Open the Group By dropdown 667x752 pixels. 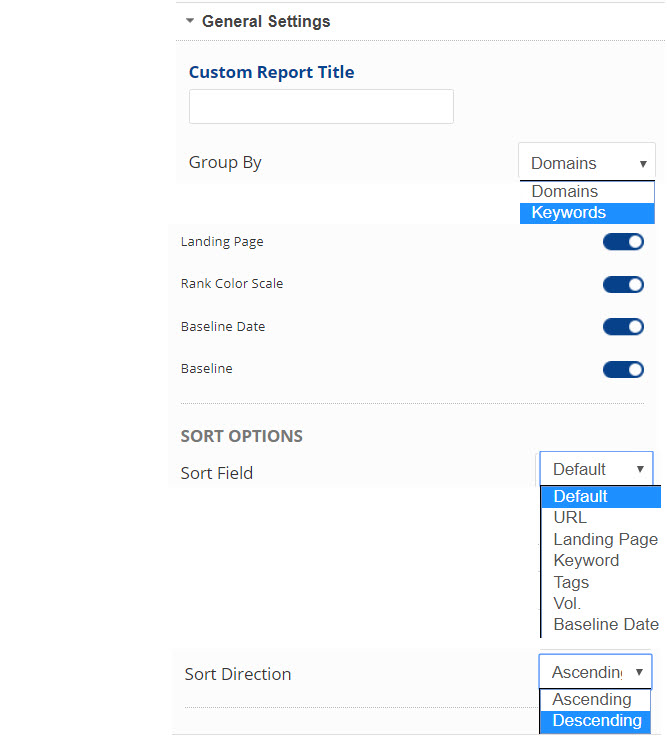pyautogui.click(x=587, y=163)
